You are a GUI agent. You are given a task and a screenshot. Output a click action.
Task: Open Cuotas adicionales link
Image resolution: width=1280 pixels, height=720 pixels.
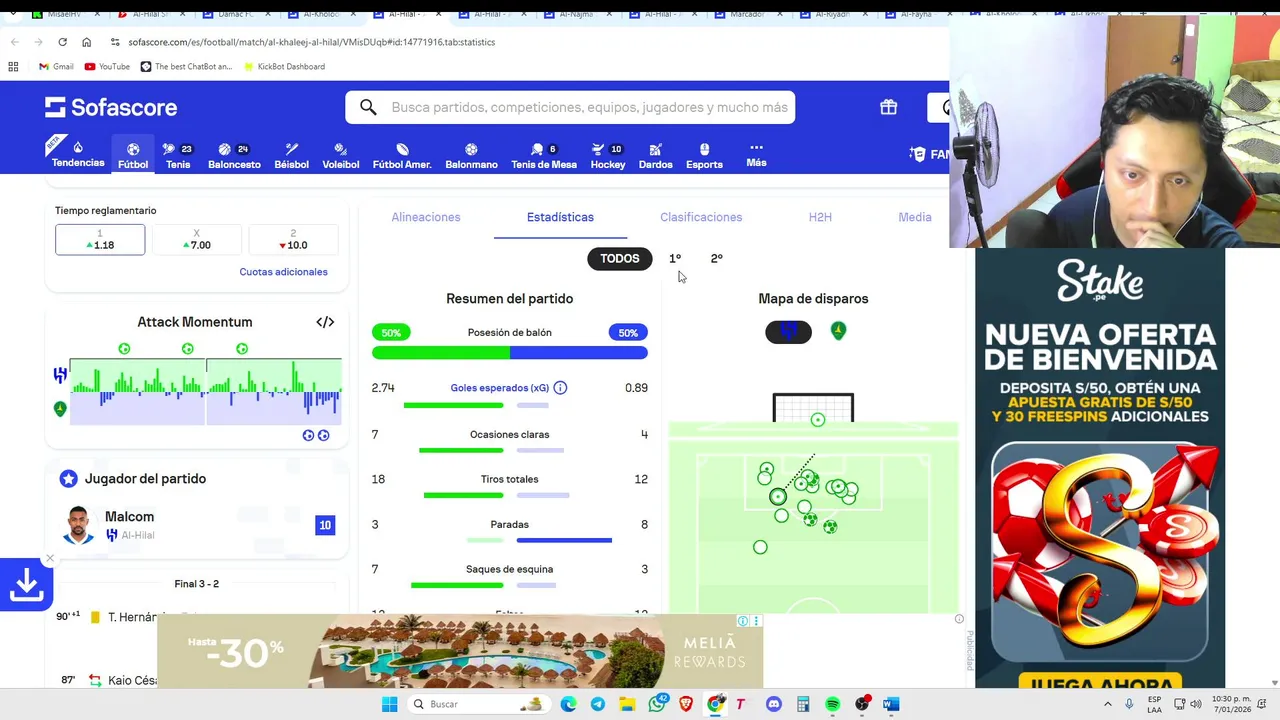283,272
